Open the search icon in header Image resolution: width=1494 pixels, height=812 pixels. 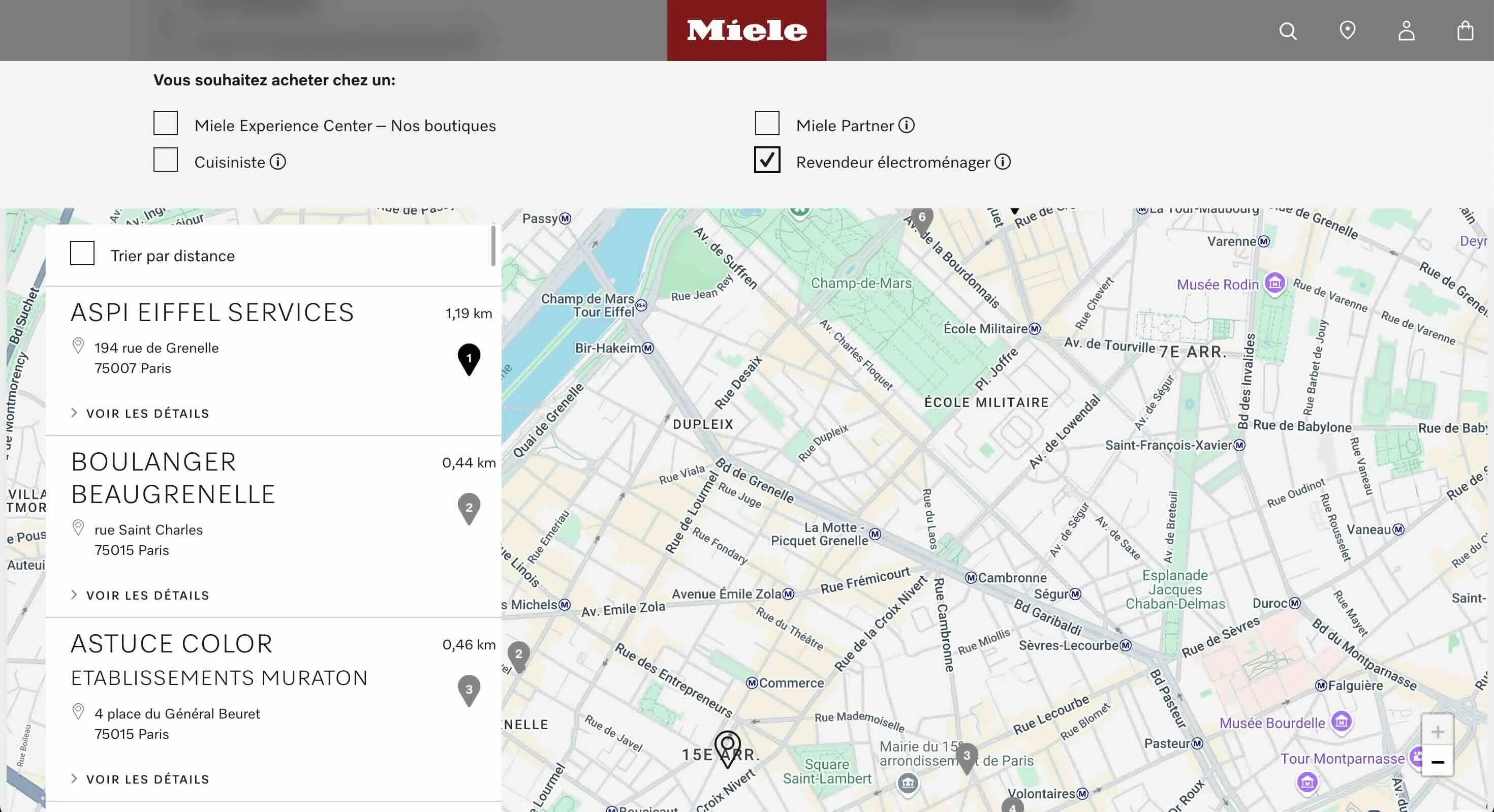[x=1288, y=30]
